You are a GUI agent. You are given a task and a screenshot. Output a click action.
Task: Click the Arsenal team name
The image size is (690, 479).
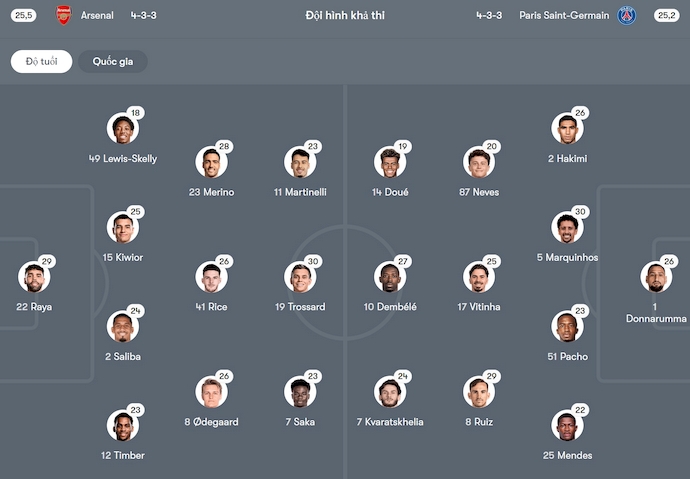coord(97,15)
